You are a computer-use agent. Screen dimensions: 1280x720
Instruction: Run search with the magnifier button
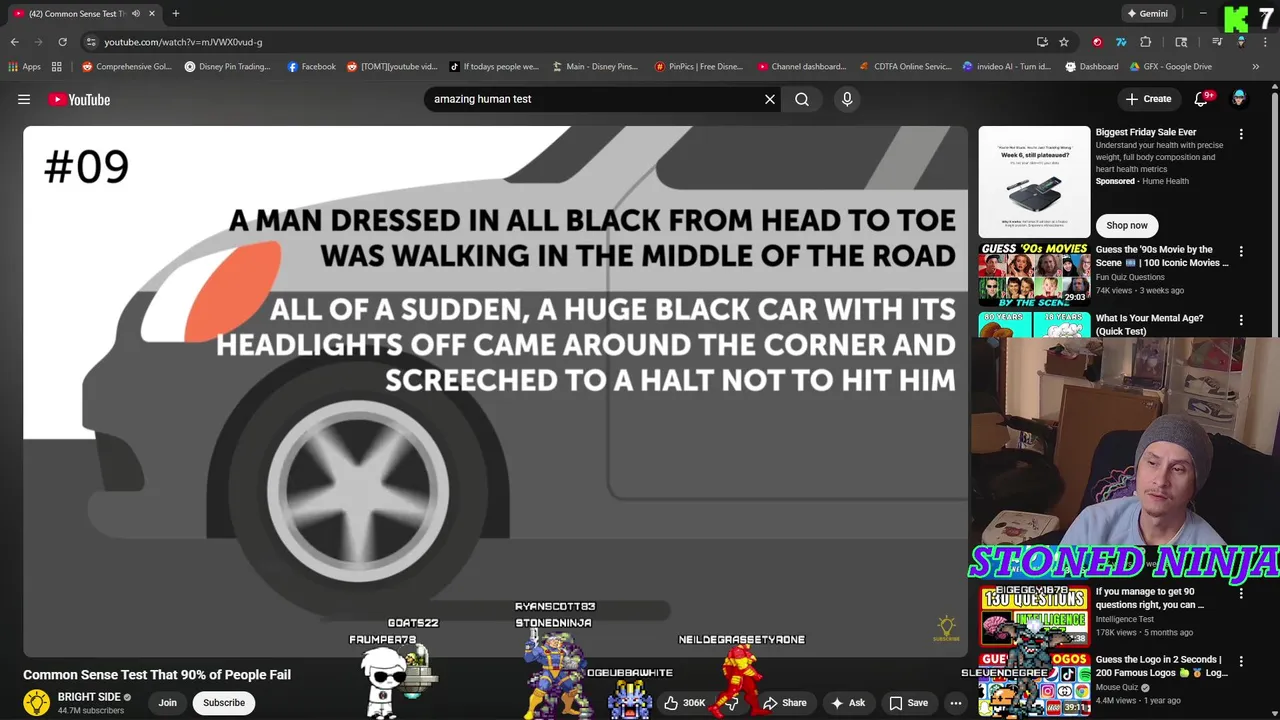(802, 99)
